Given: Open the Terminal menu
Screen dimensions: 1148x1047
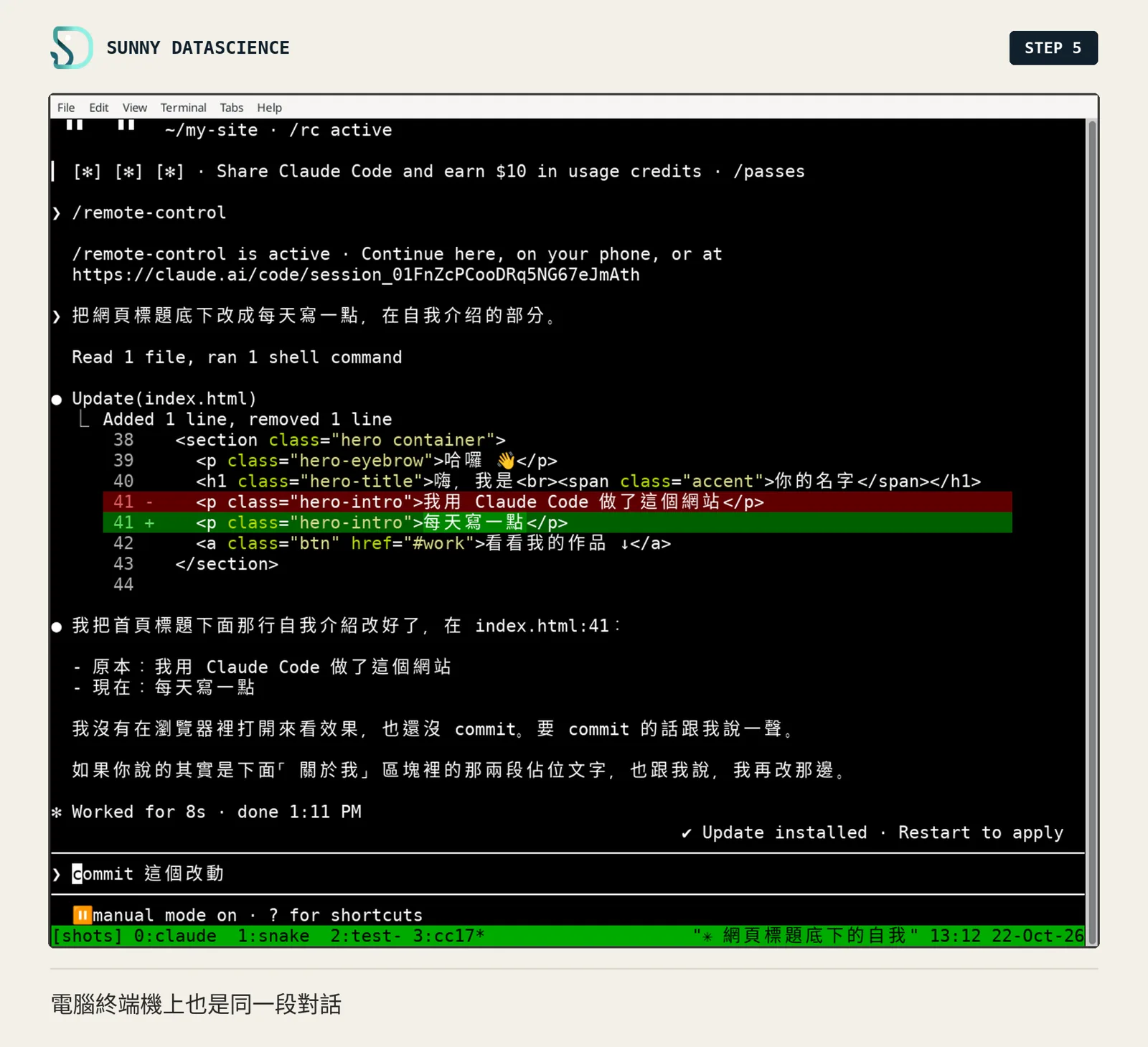Looking at the screenshot, I should pyautogui.click(x=183, y=108).
